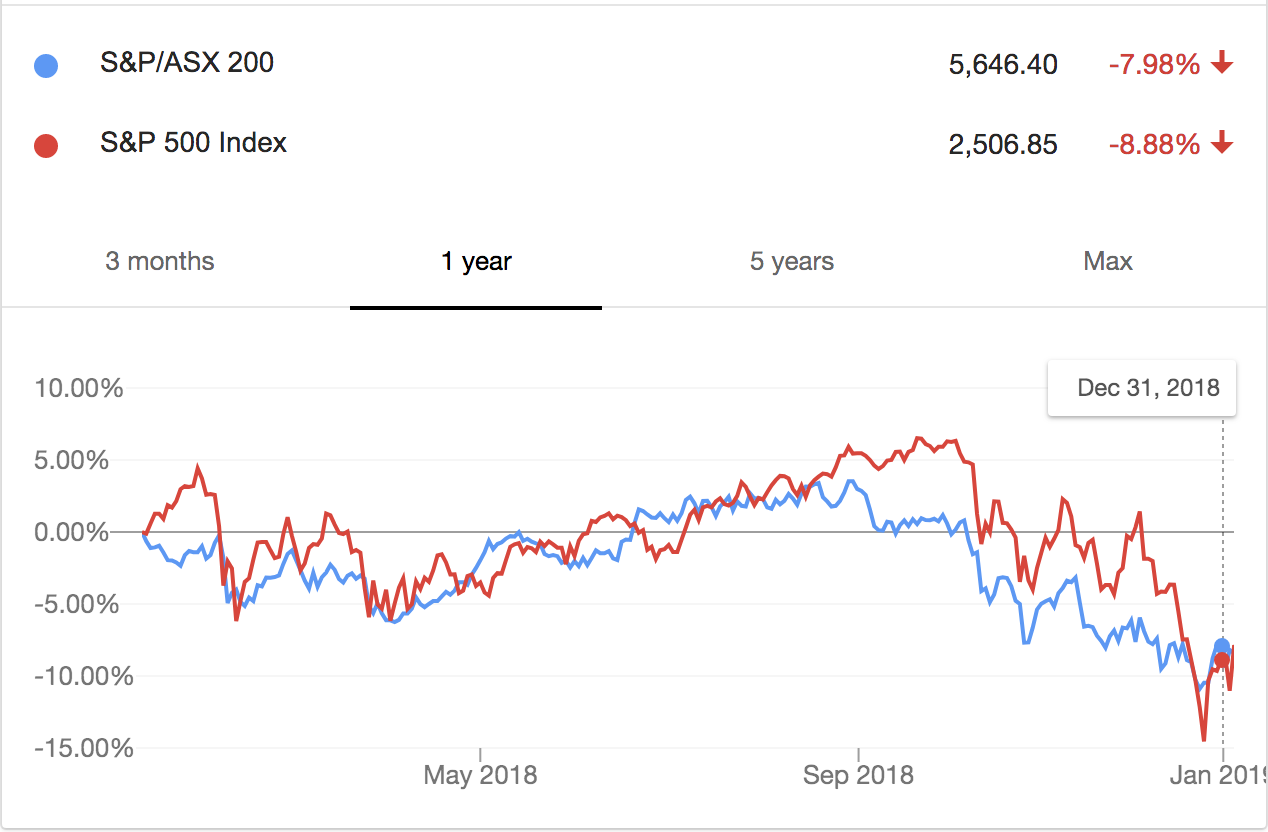
Task: Switch chart to Max range
Action: 1108,262
